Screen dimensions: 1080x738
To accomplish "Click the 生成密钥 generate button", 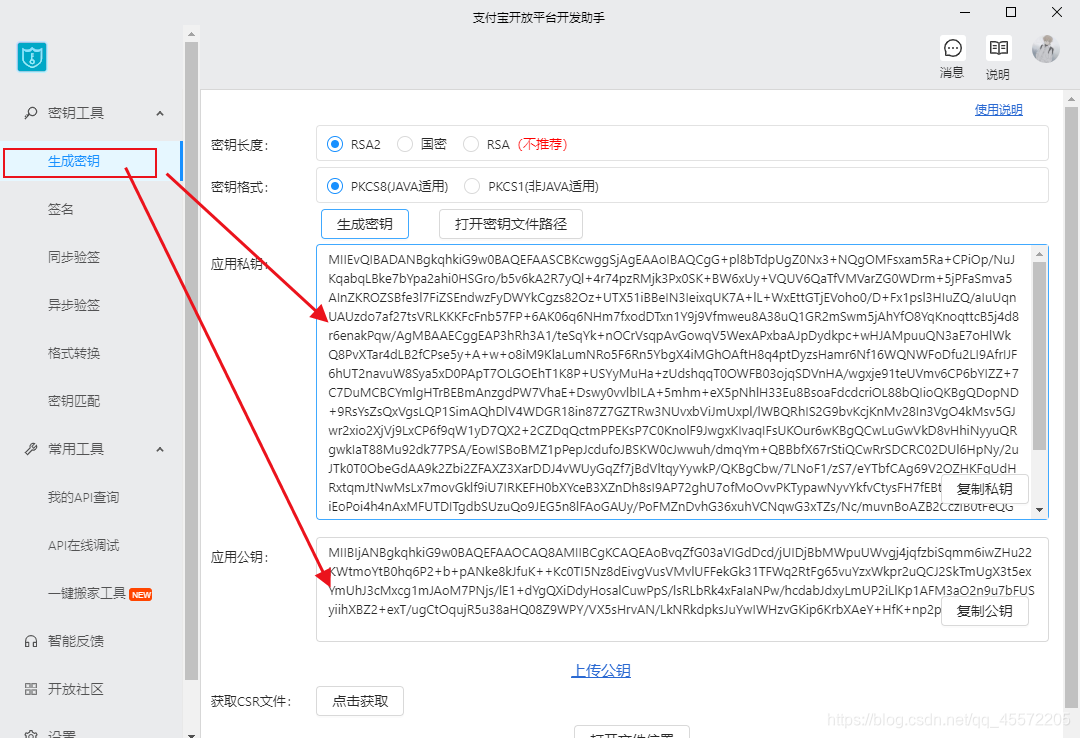I will click(365, 224).
